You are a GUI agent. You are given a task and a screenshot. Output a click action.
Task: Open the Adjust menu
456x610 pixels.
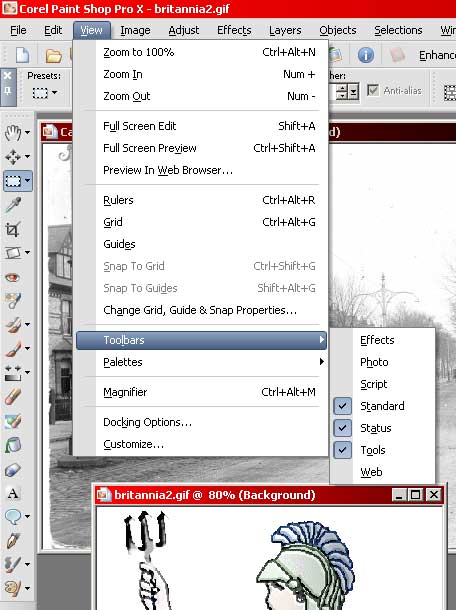(x=184, y=30)
